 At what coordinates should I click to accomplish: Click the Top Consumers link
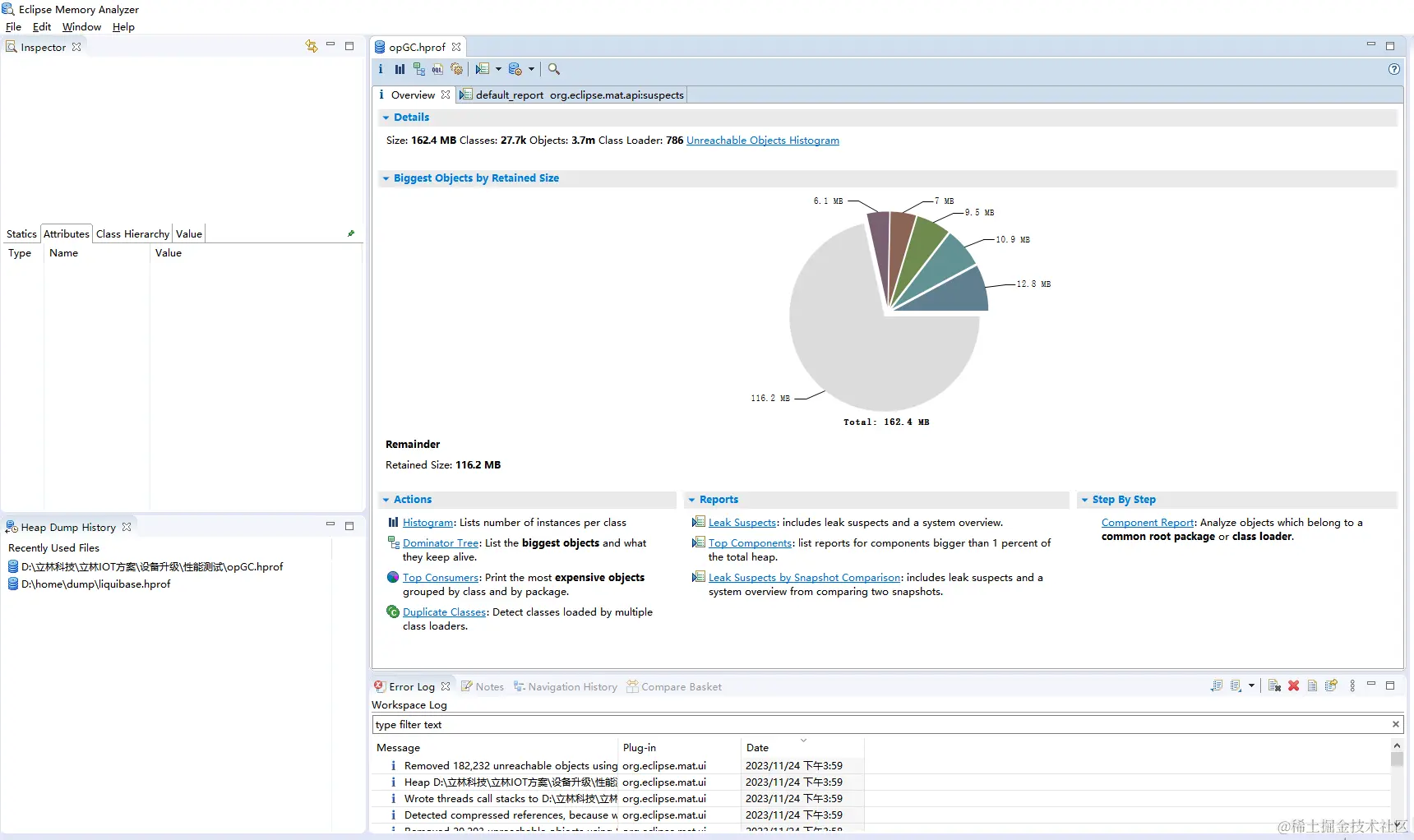pyautogui.click(x=441, y=577)
